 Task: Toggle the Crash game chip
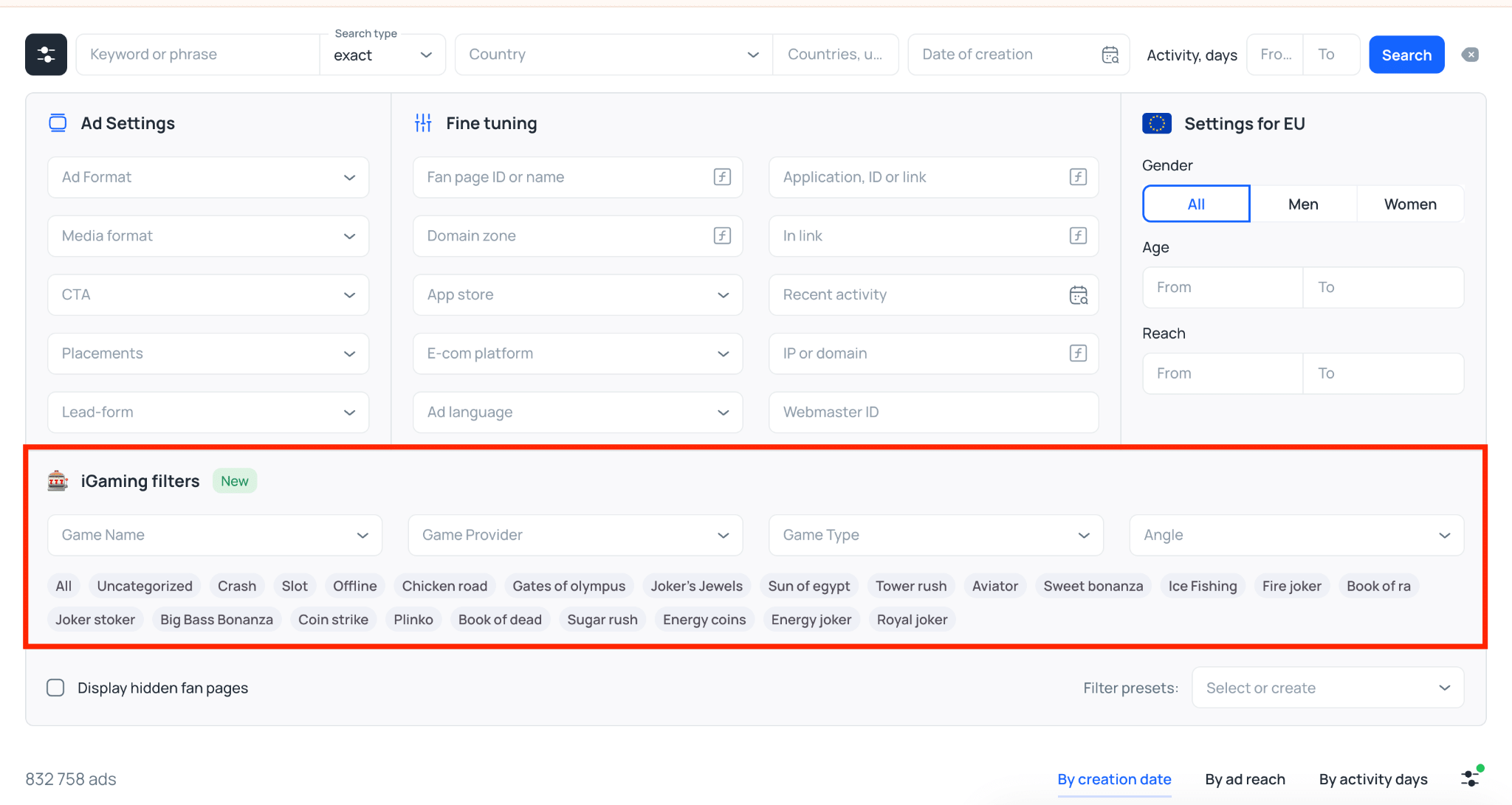(237, 586)
